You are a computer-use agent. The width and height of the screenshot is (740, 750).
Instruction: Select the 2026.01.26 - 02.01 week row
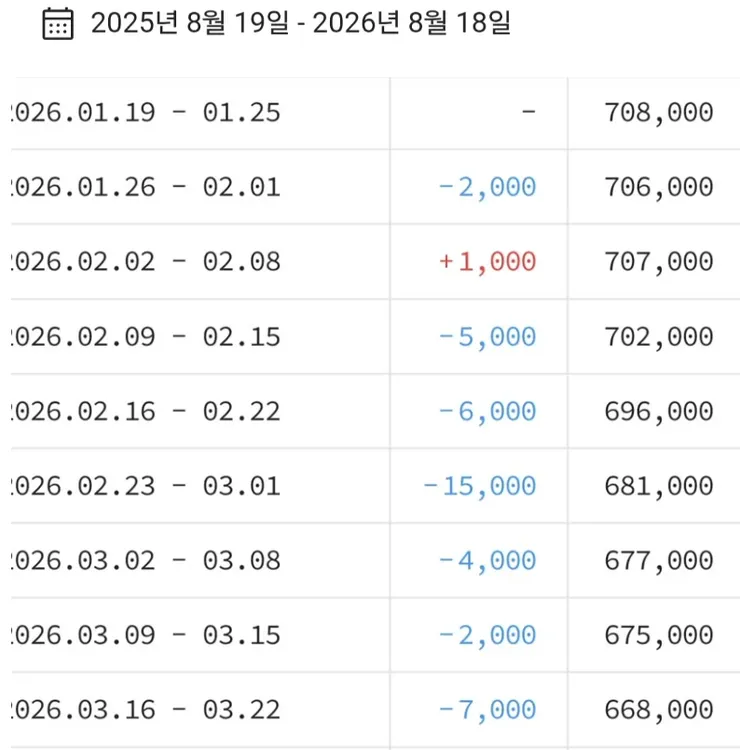[x=376, y=187]
